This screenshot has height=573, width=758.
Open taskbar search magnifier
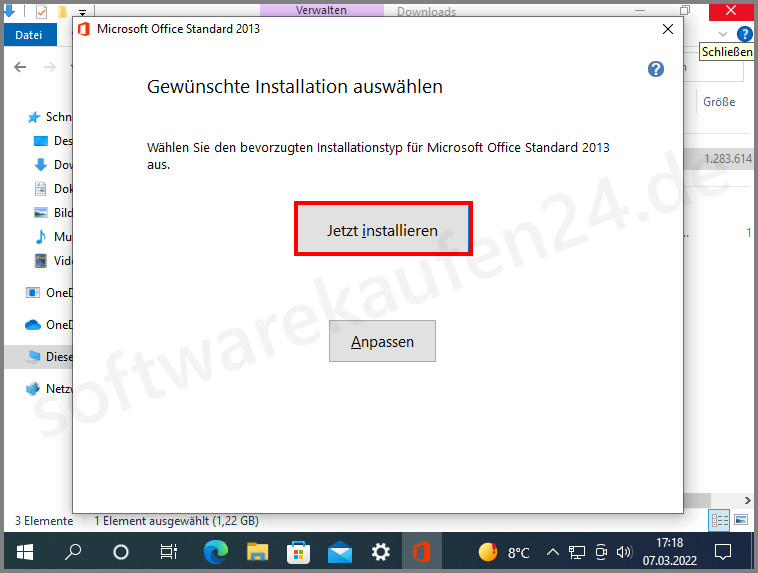click(x=73, y=552)
